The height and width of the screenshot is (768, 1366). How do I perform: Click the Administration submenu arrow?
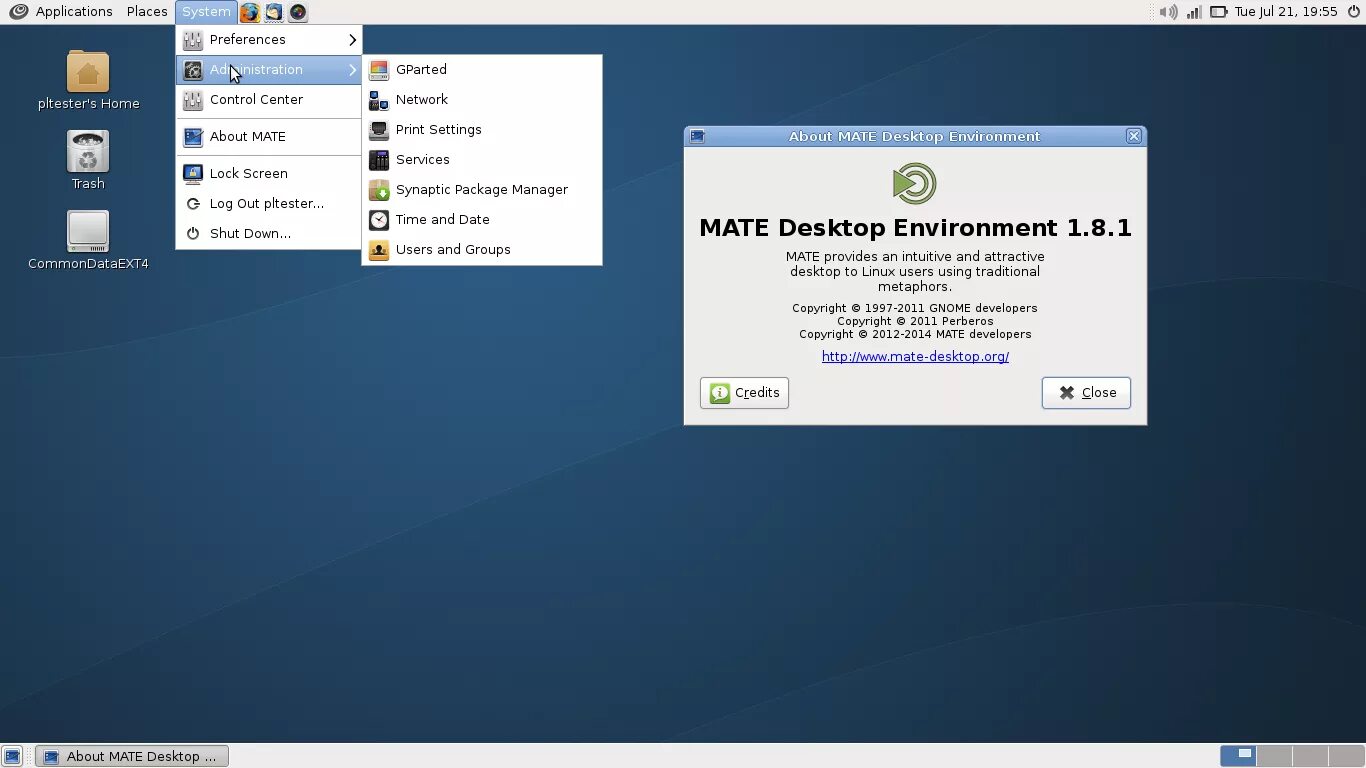tap(352, 70)
